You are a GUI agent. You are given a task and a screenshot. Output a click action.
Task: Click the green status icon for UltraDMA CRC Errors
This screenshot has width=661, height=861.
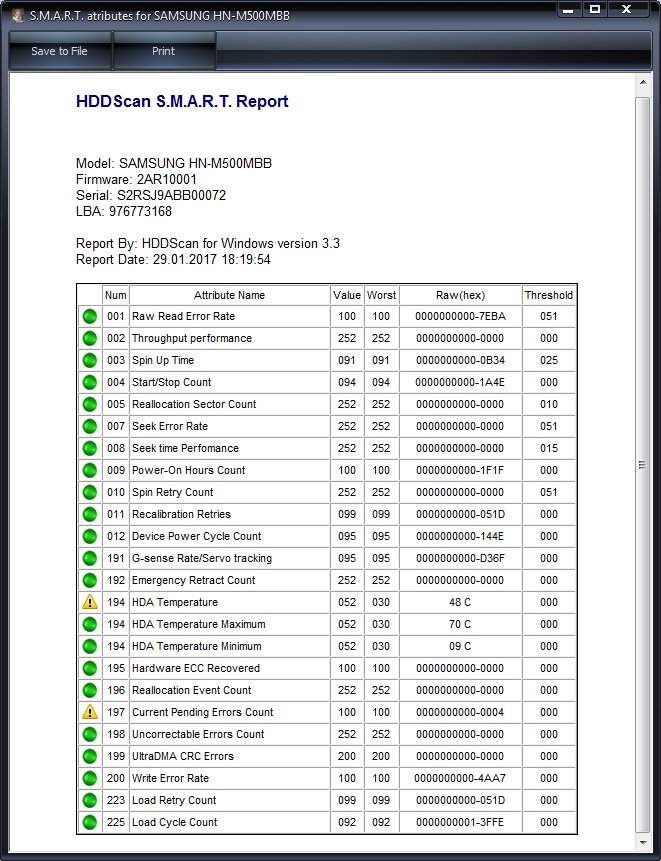pyautogui.click(x=89, y=756)
